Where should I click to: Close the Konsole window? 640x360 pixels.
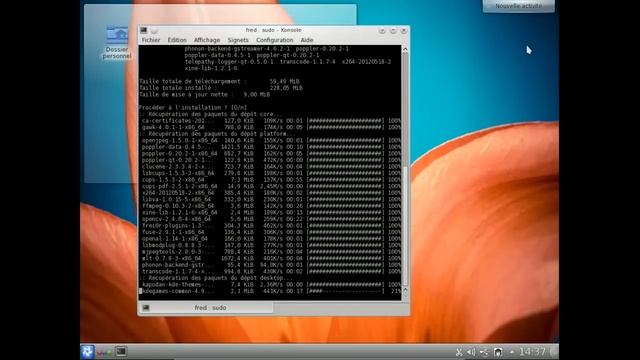pos(404,31)
